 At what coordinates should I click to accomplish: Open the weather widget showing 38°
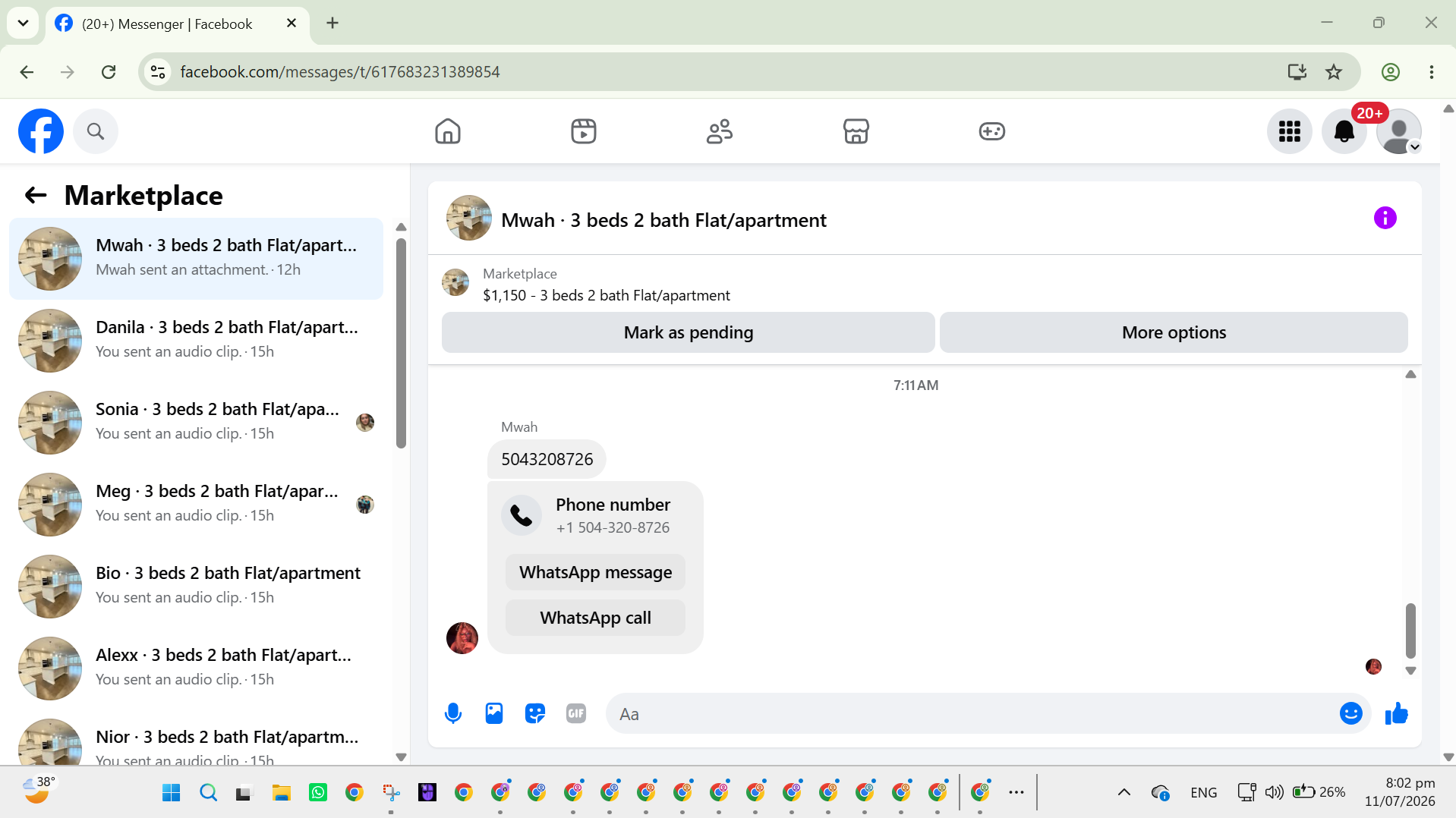pos(39,790)
